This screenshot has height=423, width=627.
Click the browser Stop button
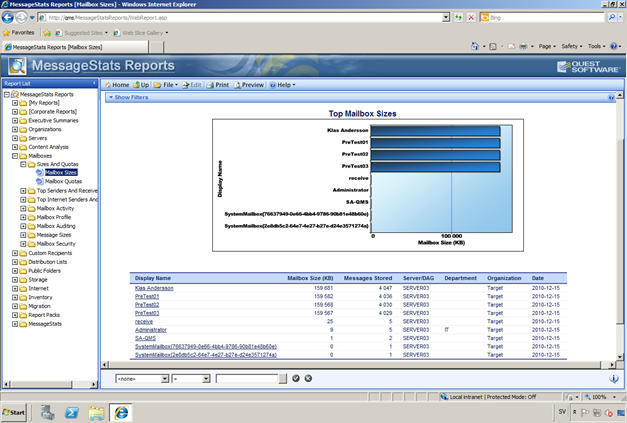471,18
